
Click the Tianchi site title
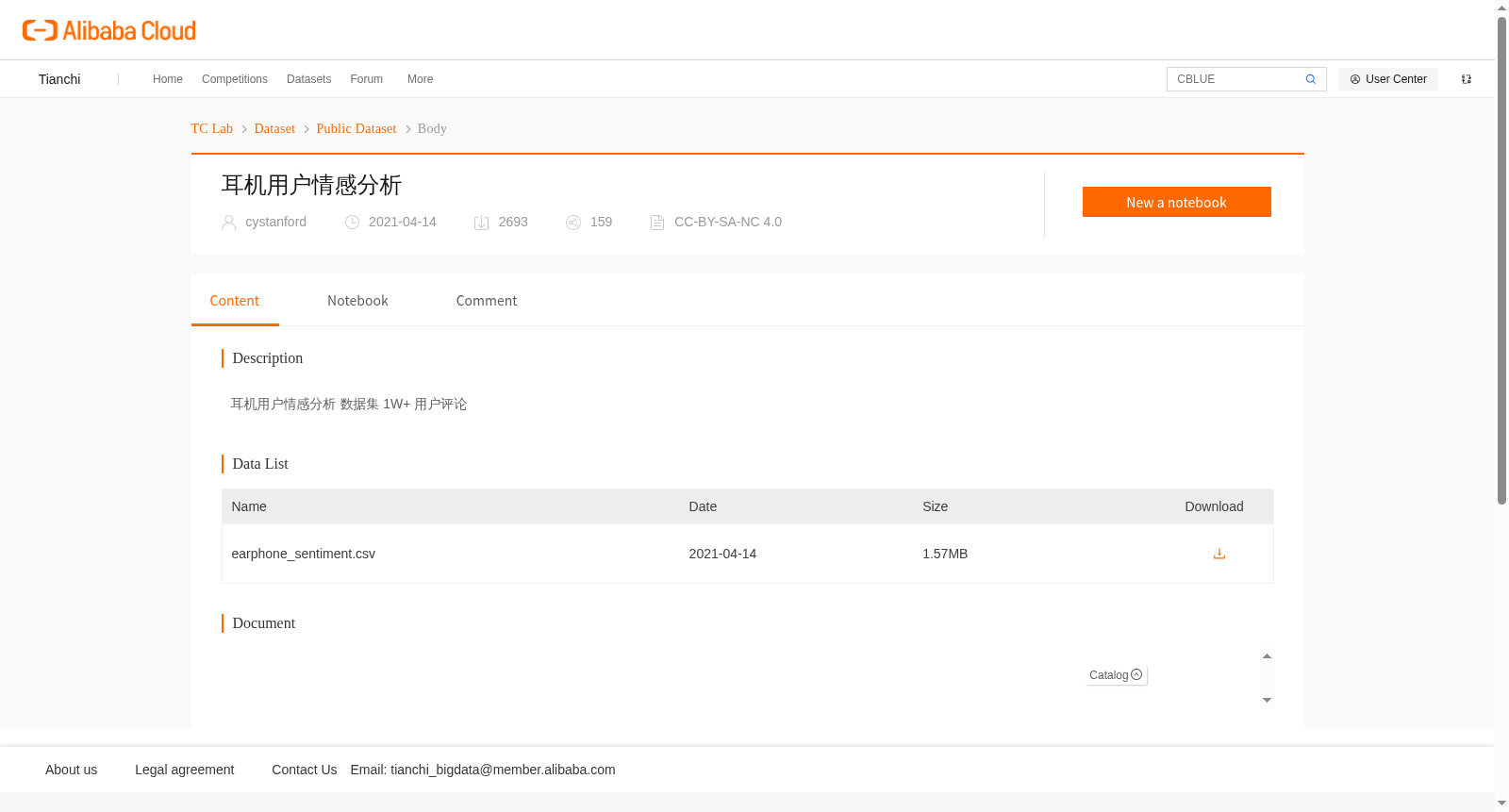pos(59,79)
